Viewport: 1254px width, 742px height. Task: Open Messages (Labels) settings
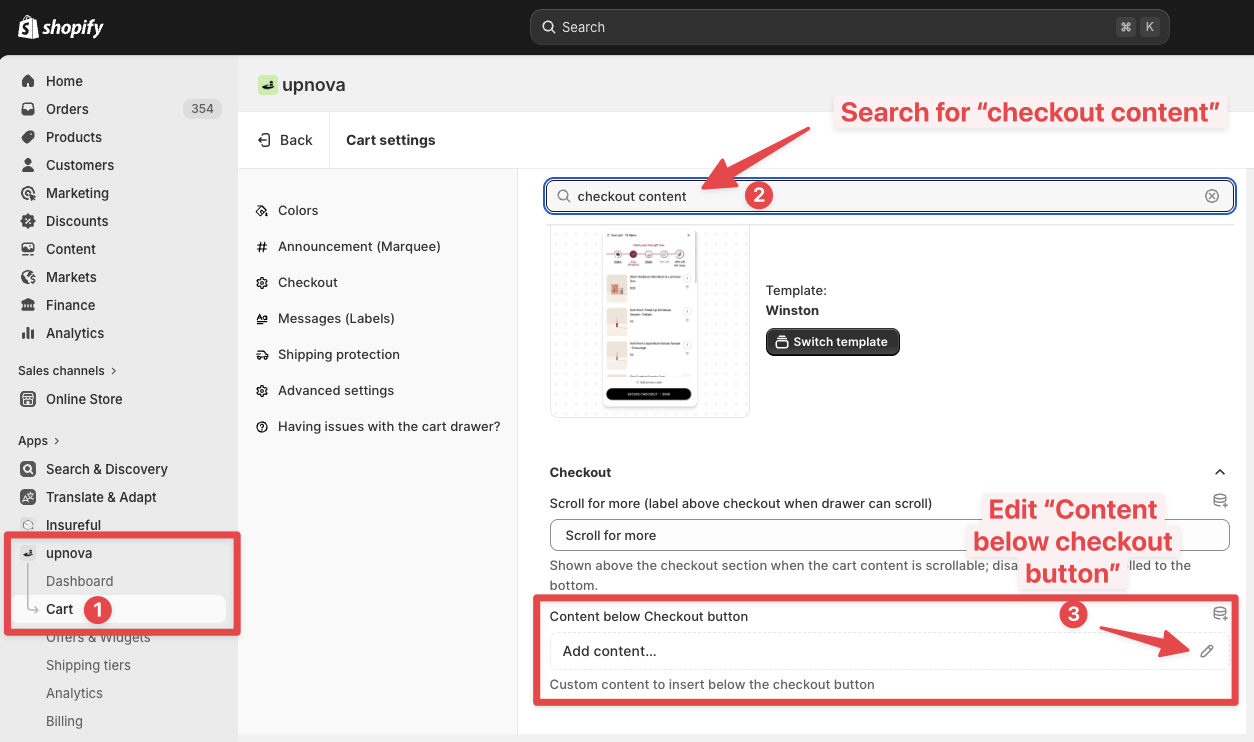pos(336,319)
